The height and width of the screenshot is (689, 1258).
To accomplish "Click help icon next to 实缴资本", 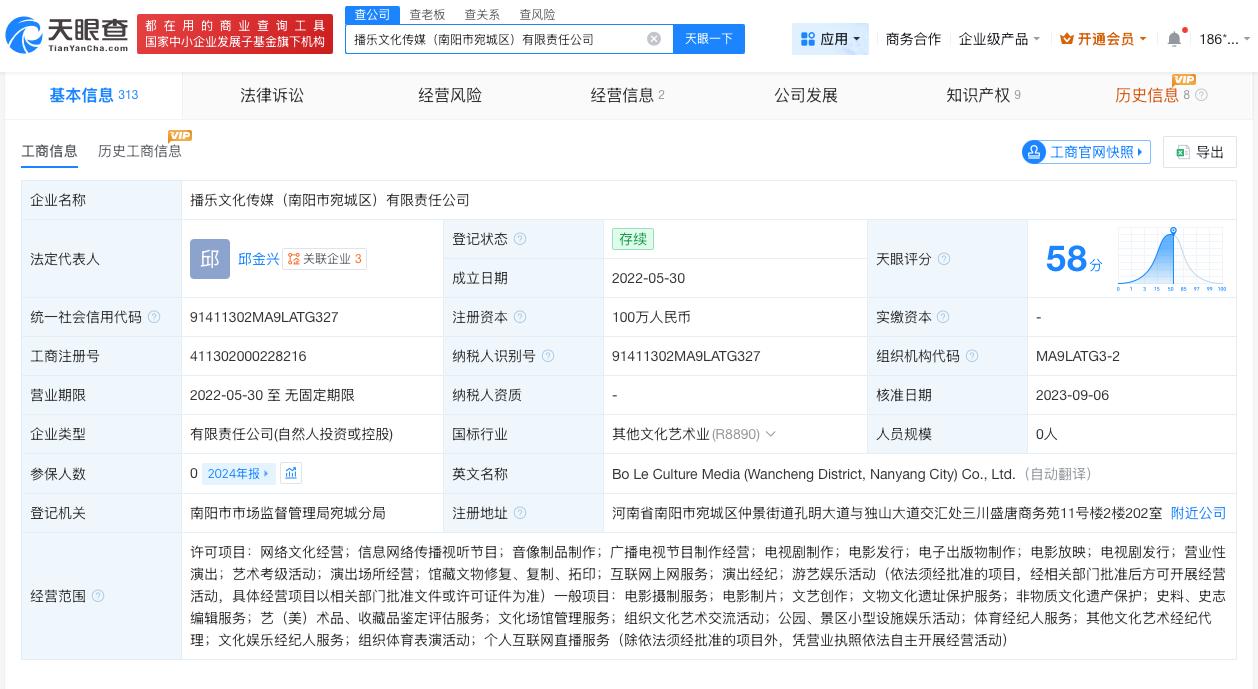I will [943, 317].
